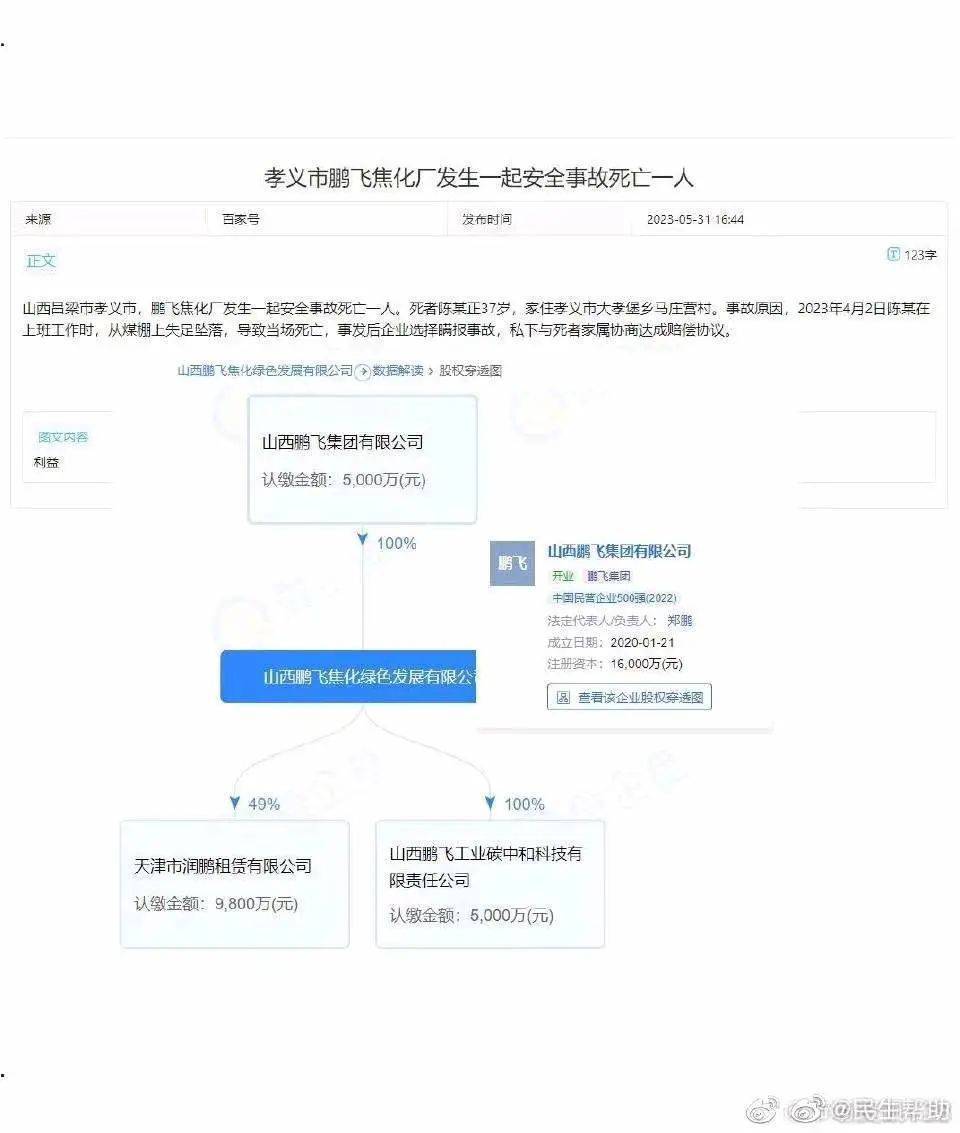Click the 鹏飞 company logo thumbnail
The width and height of the screenshot is (960, 1133).
coord(512,564)
